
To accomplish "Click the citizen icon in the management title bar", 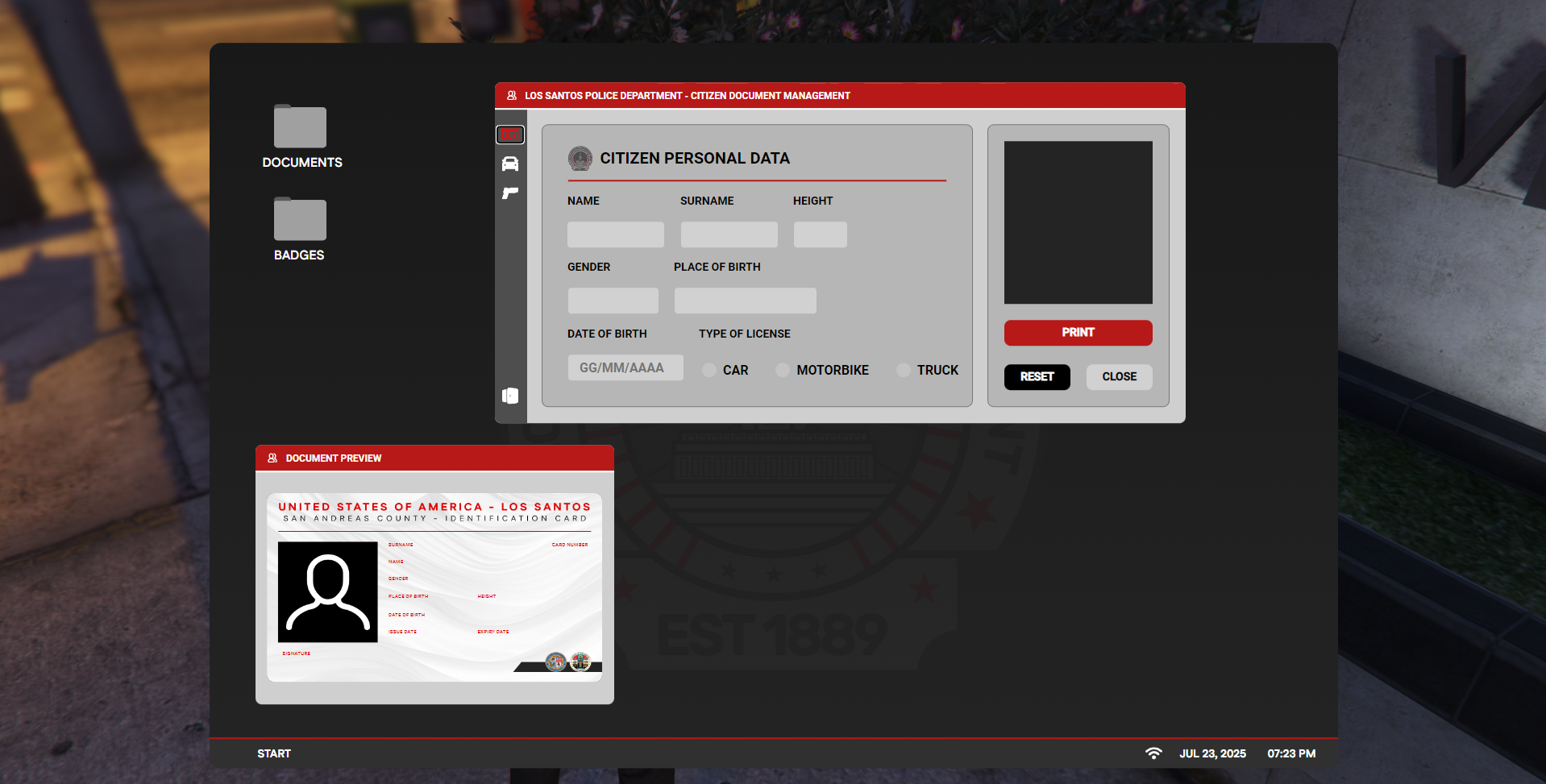I will click(x=510, y=95).
